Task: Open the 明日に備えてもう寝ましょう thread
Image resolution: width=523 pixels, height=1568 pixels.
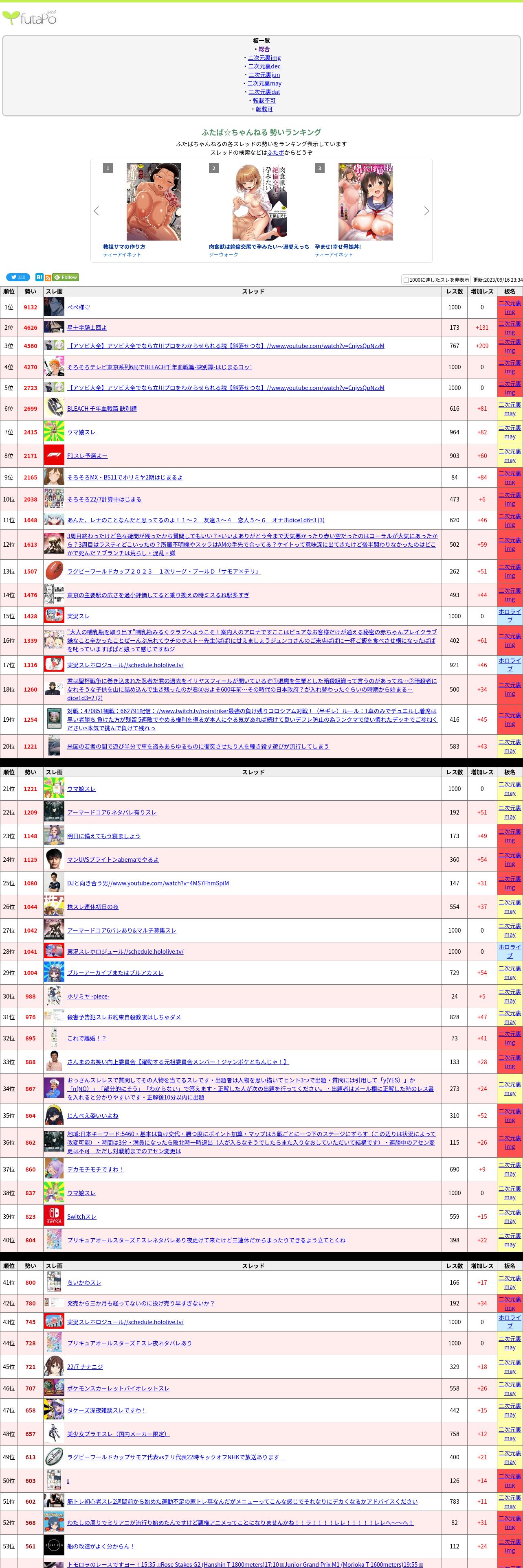Action: tap(103, 837)
